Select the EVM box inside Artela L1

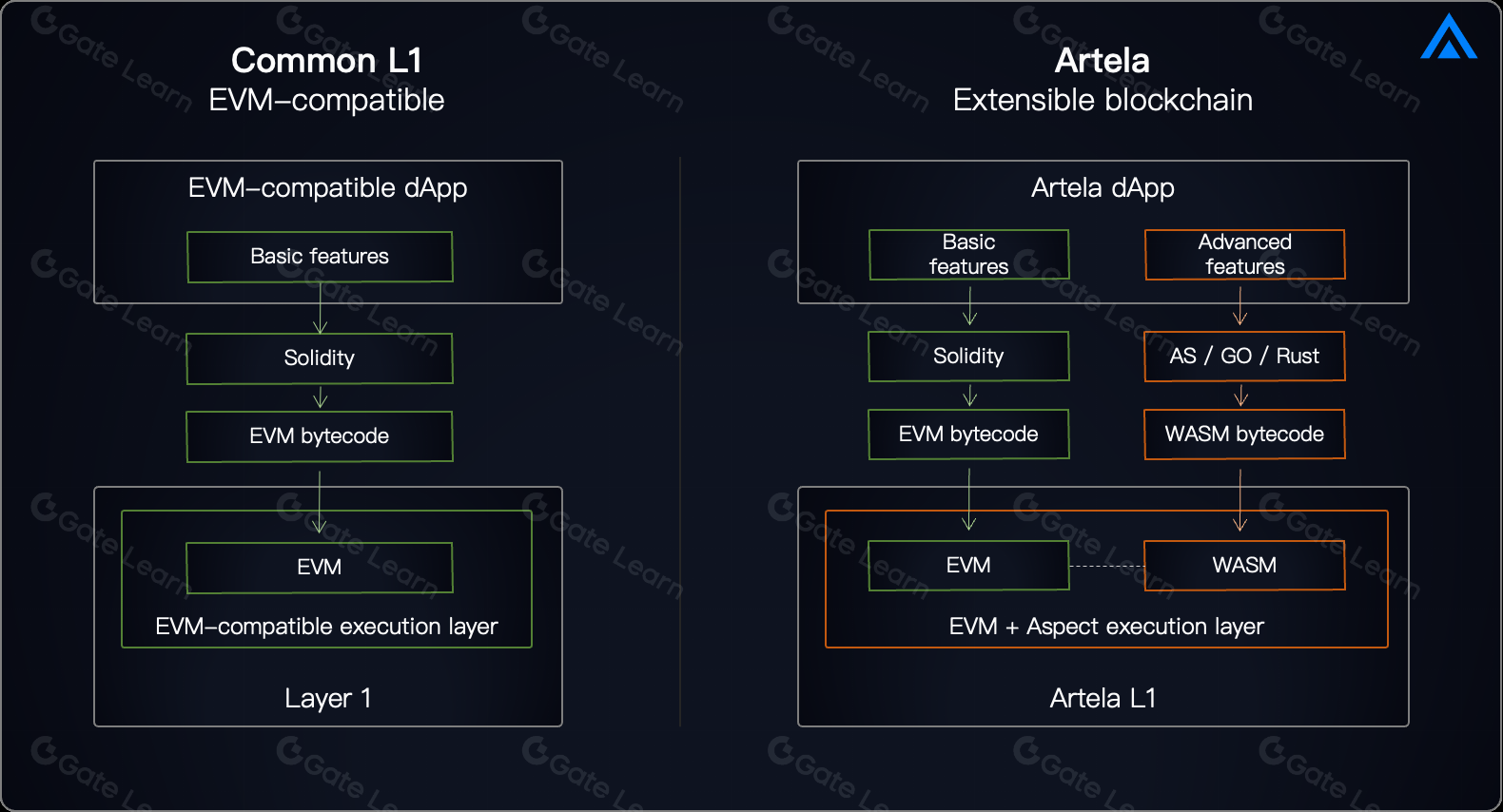tap(968, 566)
